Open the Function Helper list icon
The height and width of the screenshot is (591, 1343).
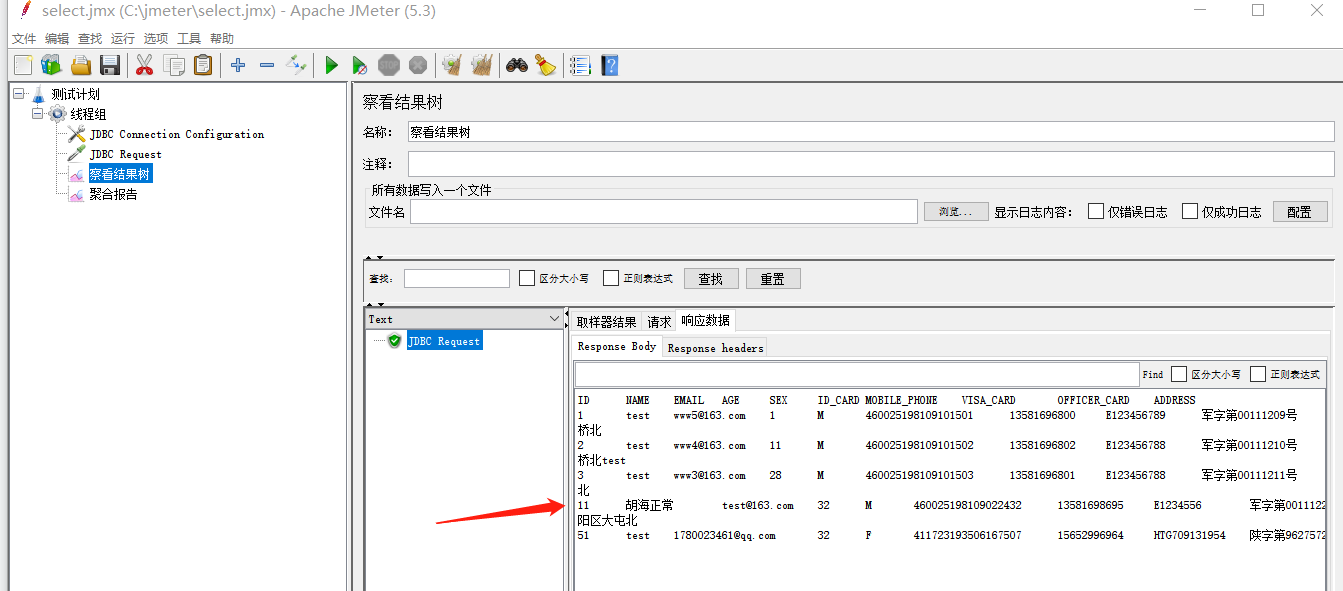[x=580, y=65]
